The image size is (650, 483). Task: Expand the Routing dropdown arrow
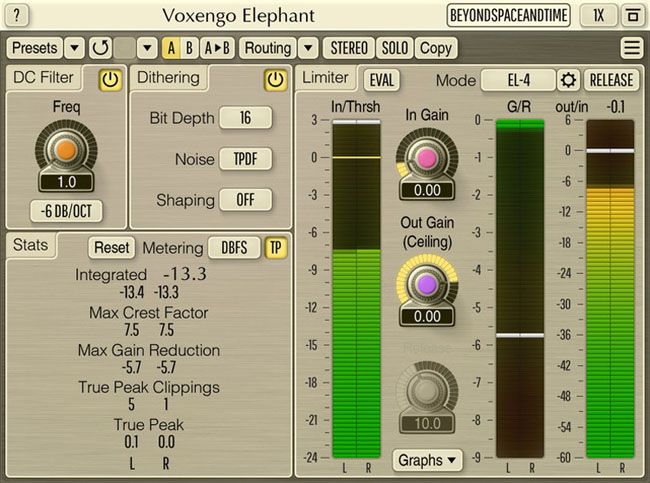(308, 48)
